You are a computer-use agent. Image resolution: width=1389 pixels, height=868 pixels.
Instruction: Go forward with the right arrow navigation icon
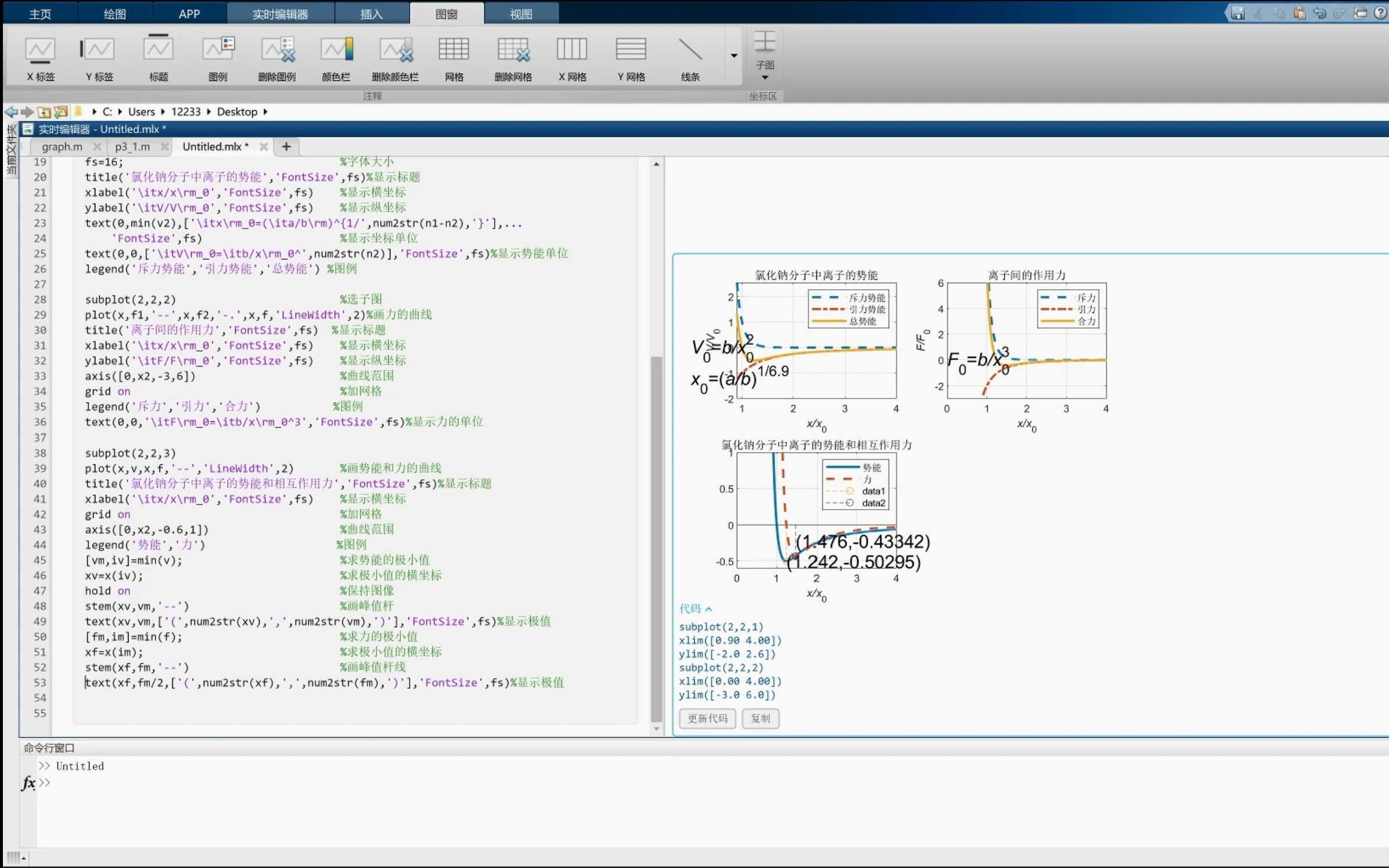[27, 112]
